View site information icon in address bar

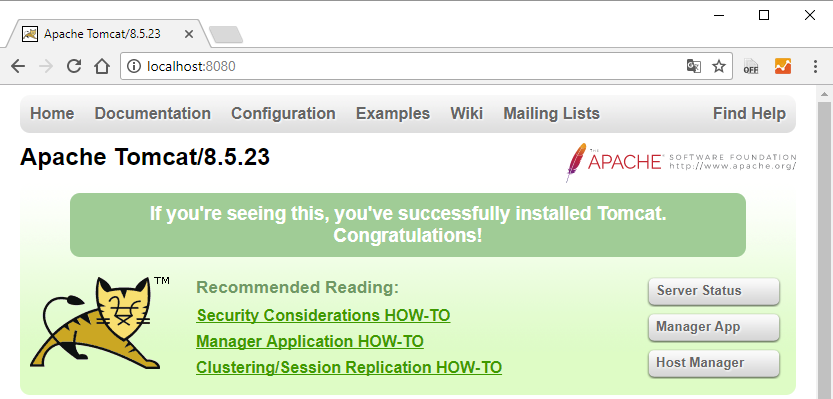(134, 66)
